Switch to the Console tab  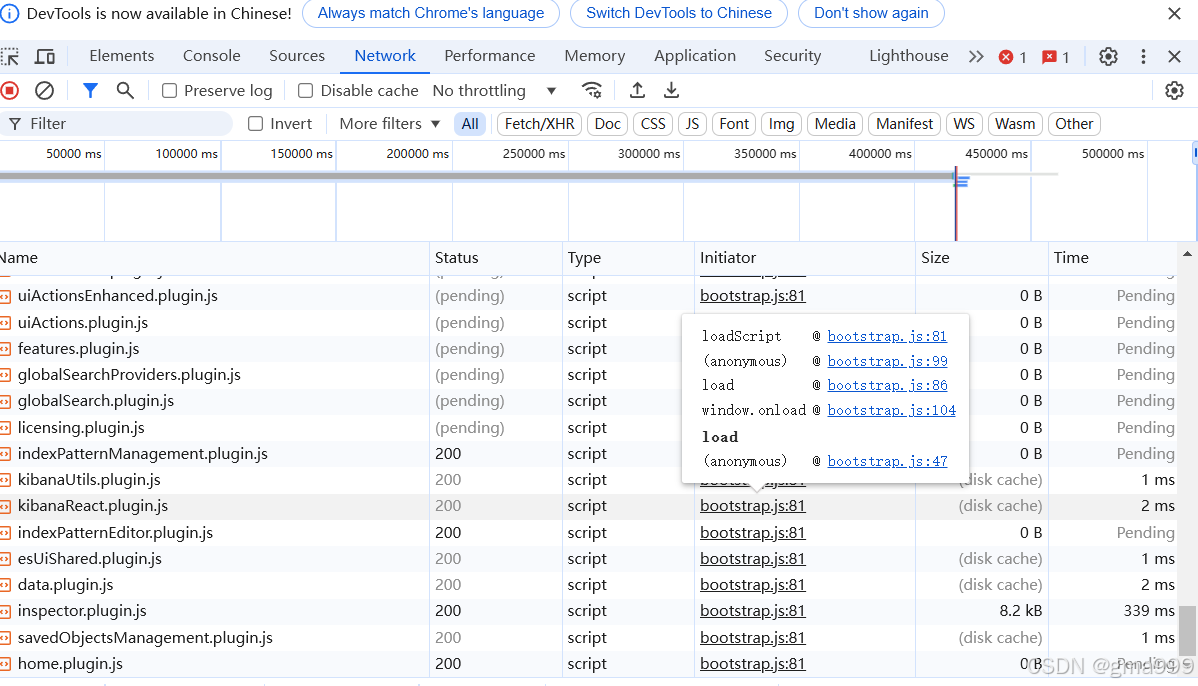[211, 56]
